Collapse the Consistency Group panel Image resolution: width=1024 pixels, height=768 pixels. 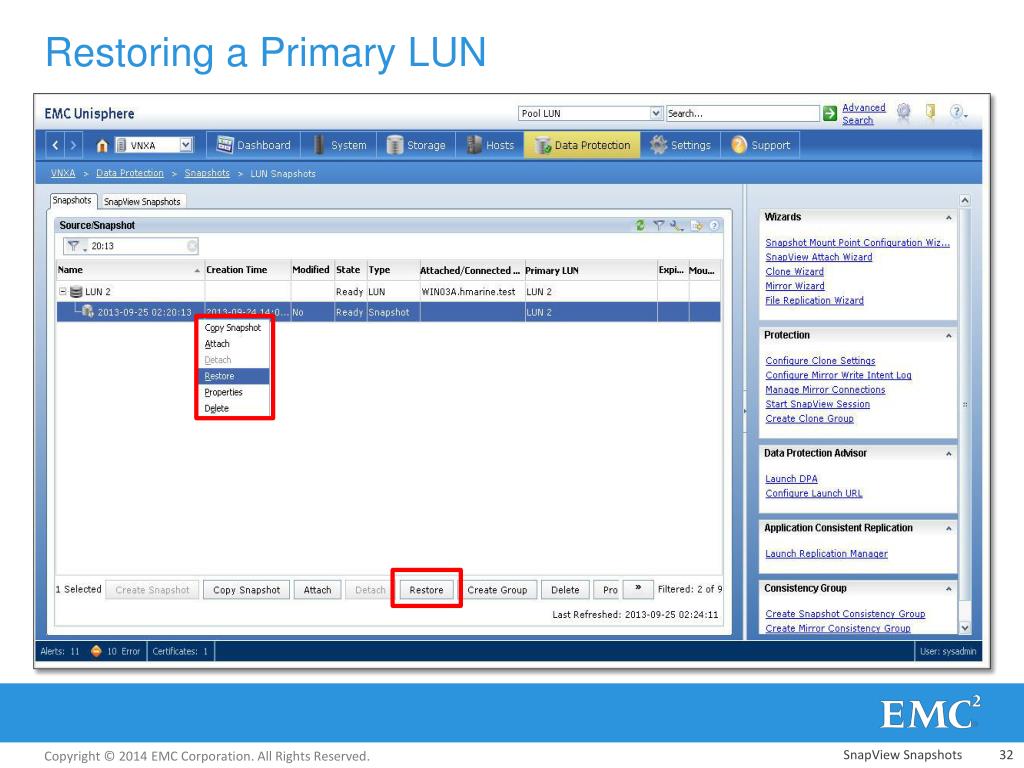coord(948,589)
